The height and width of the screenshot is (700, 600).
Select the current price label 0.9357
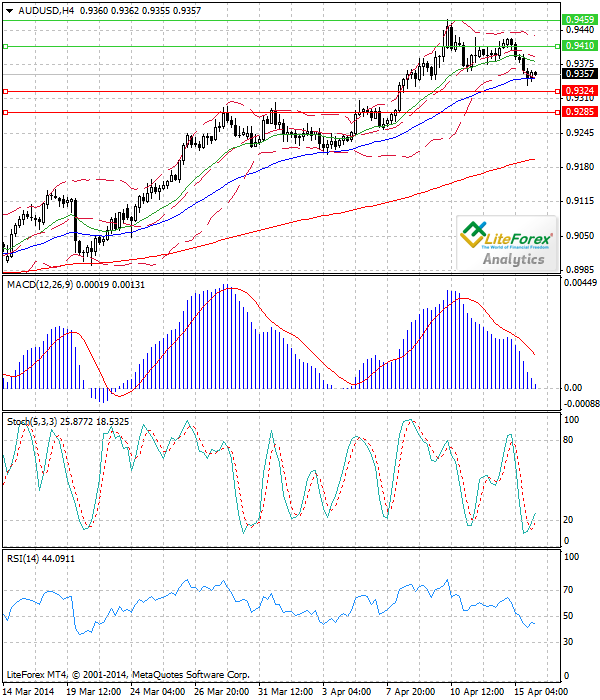(x=579, y=73)
